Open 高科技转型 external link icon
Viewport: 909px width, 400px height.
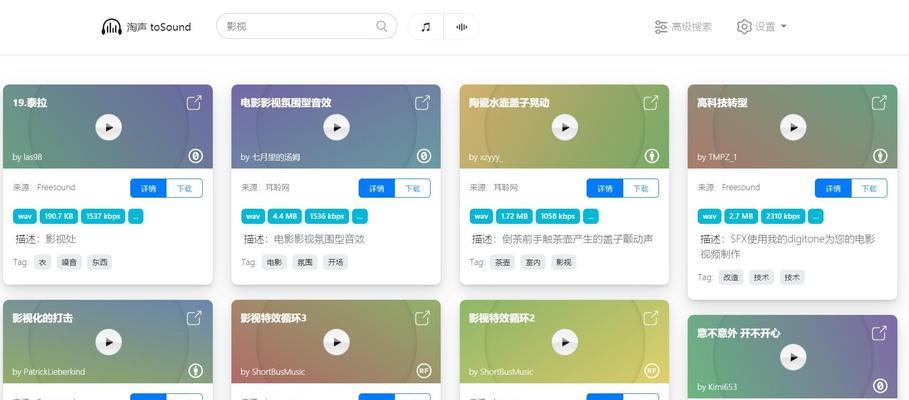pos(879,103)
